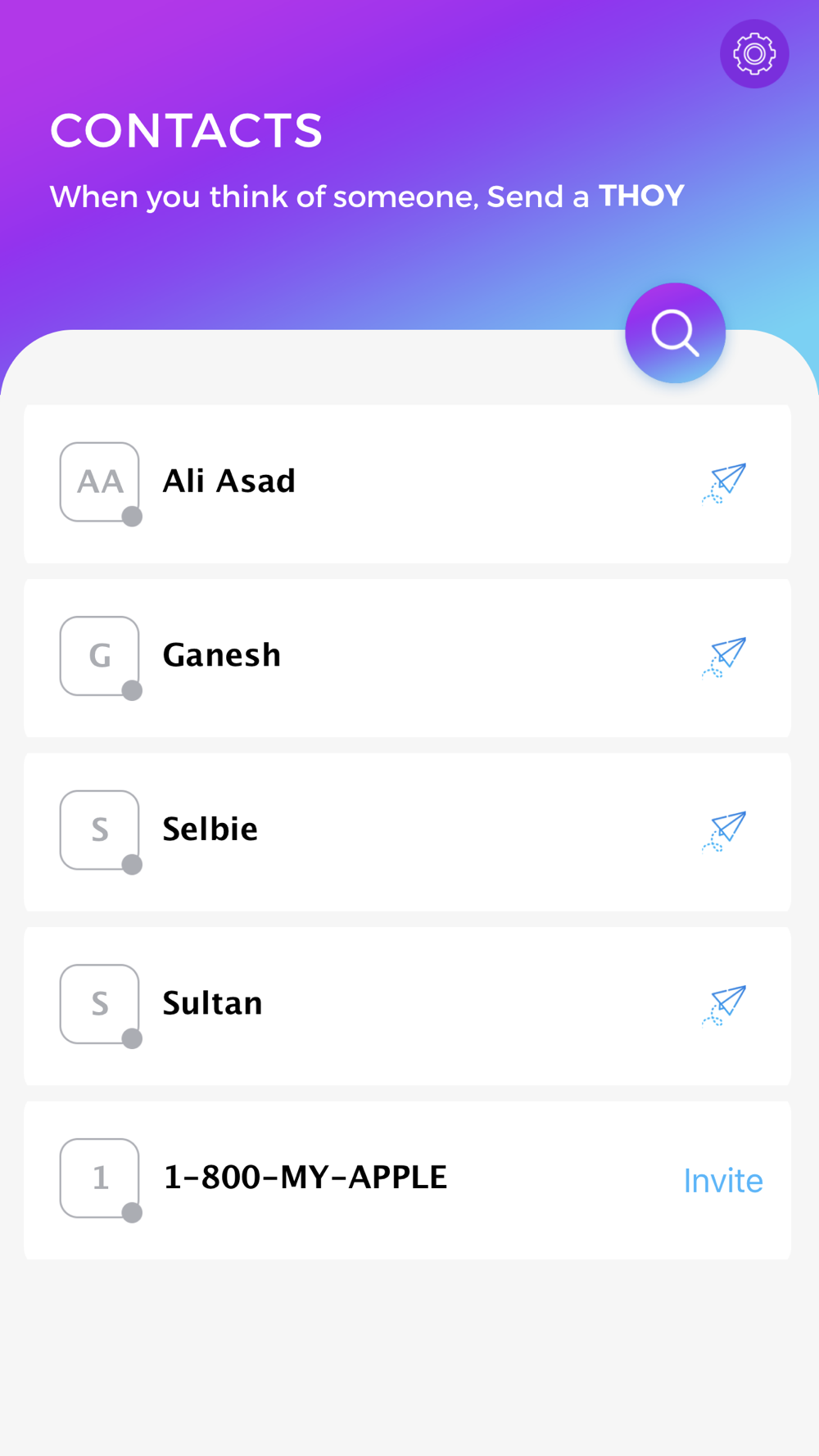Send a THOY to Selbie
Viewport: 819px width, 1456px height.
[724, 831]
